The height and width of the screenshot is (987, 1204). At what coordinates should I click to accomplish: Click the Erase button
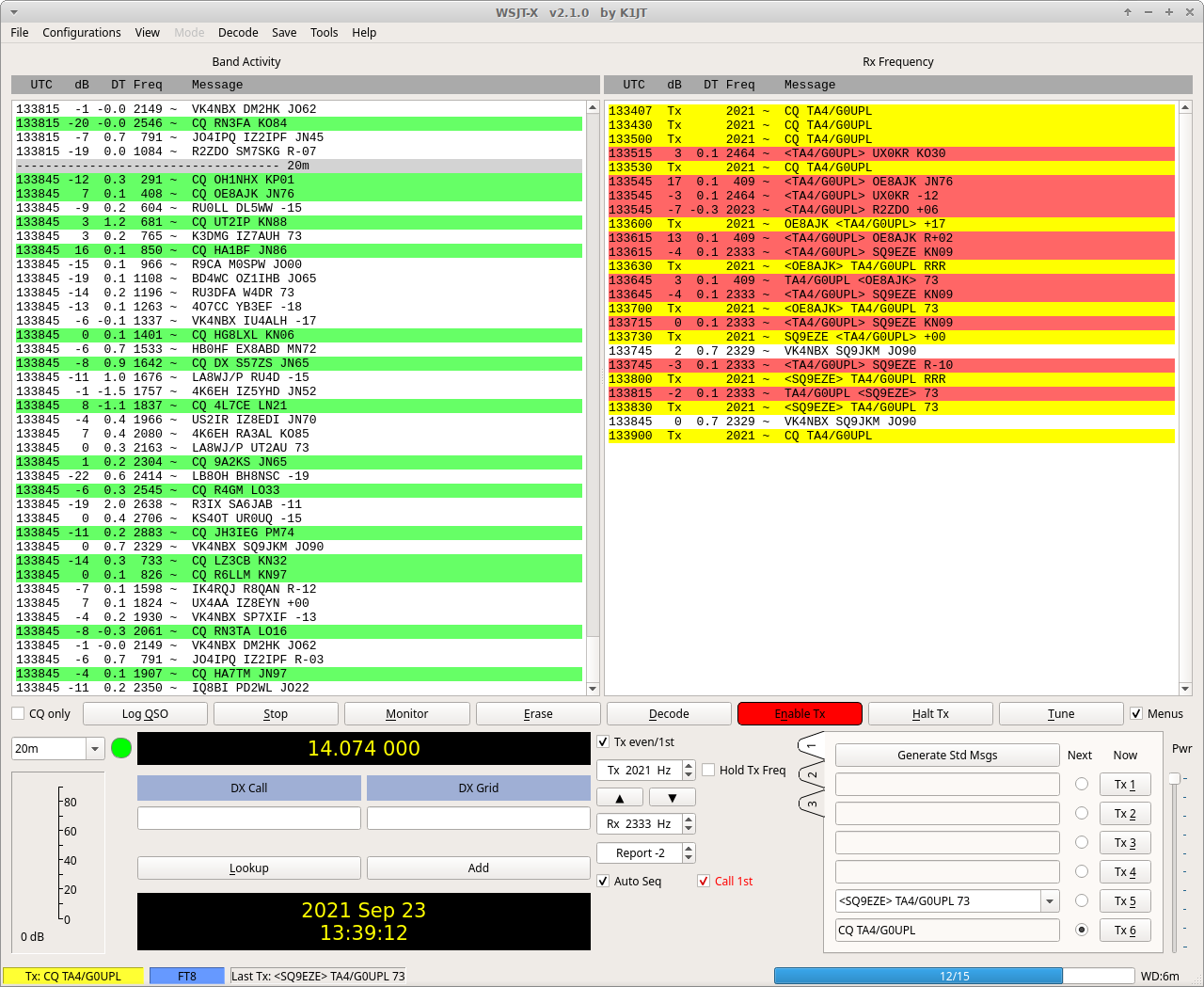[x=538, y=713]
